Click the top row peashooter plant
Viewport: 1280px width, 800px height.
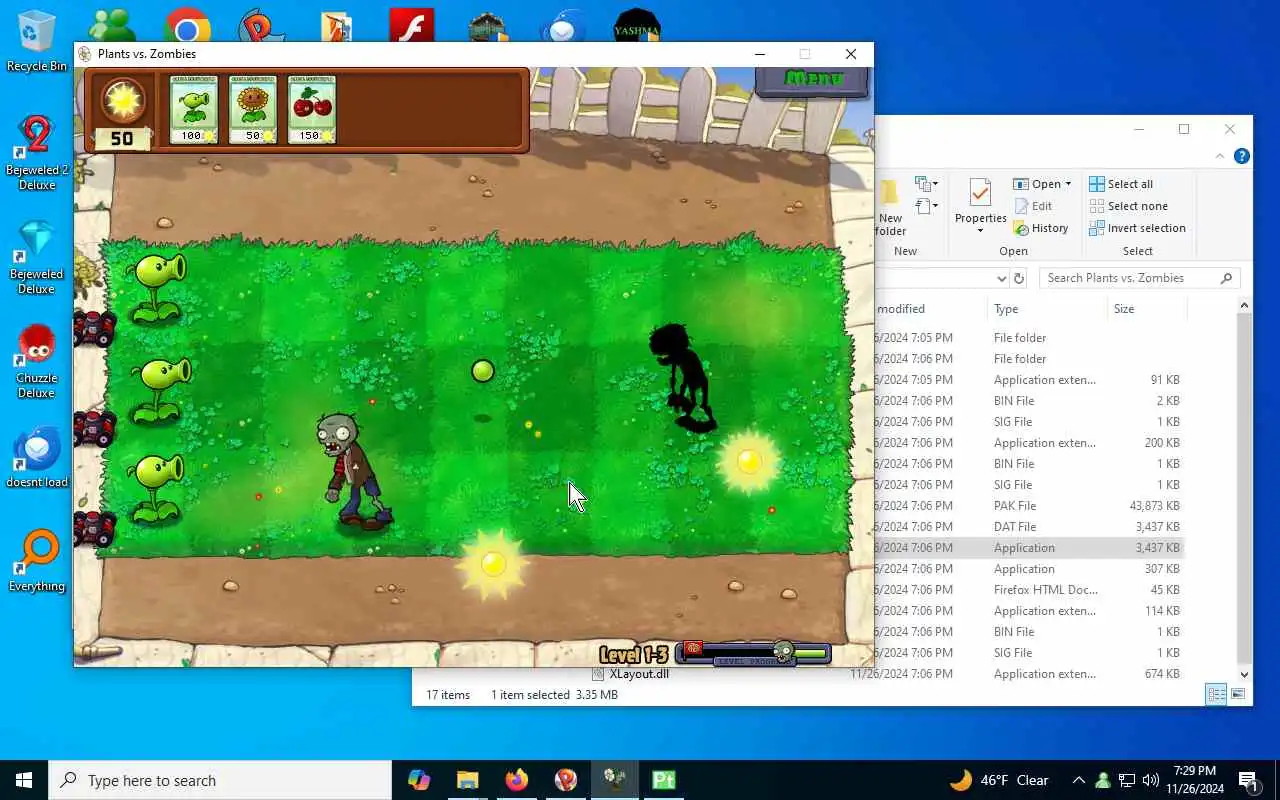click(157, 287)
